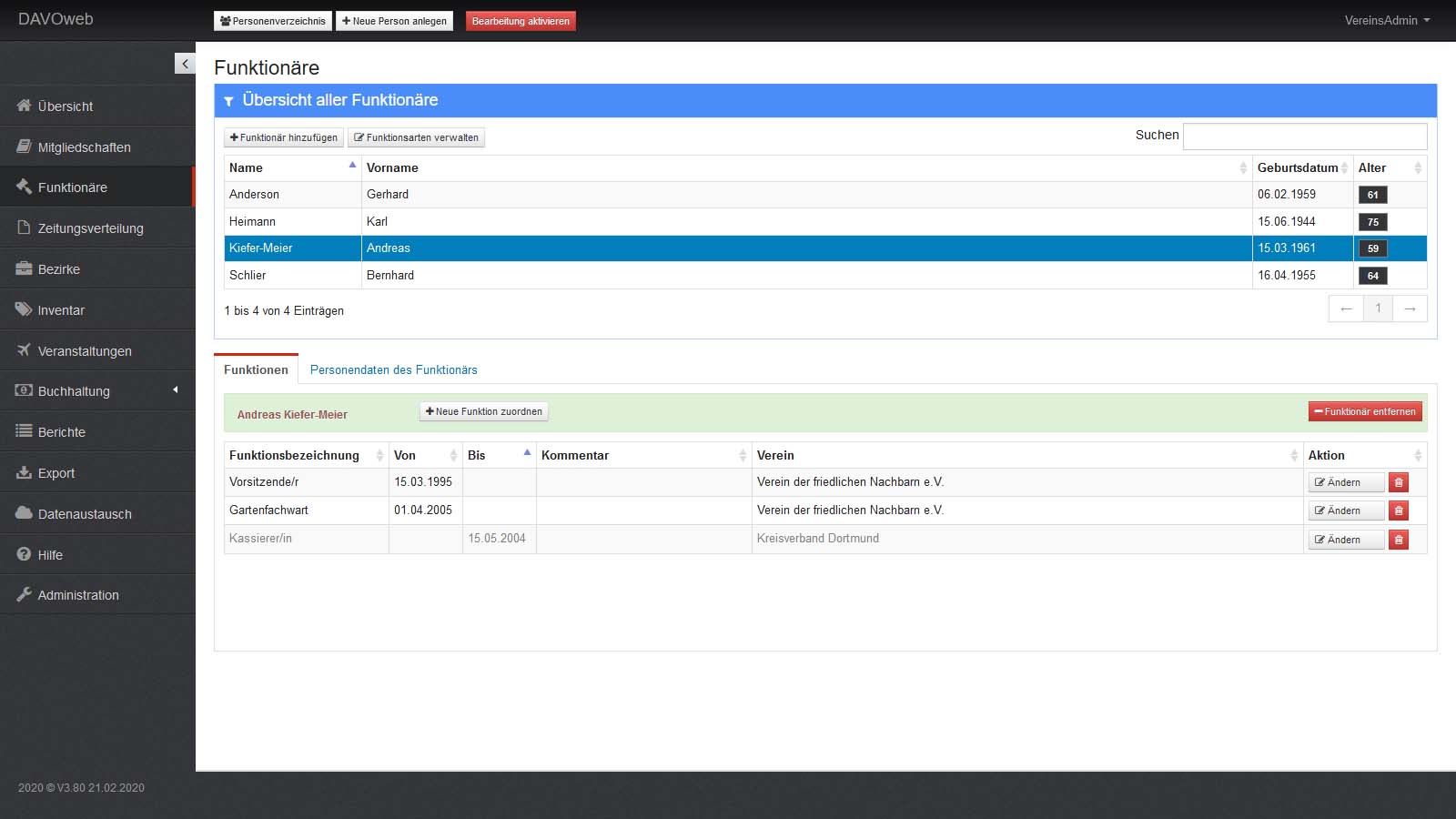Sort functions by Kommentar column
The image size is (1456, 819).
pyautogui.click(x=643, y=455)
